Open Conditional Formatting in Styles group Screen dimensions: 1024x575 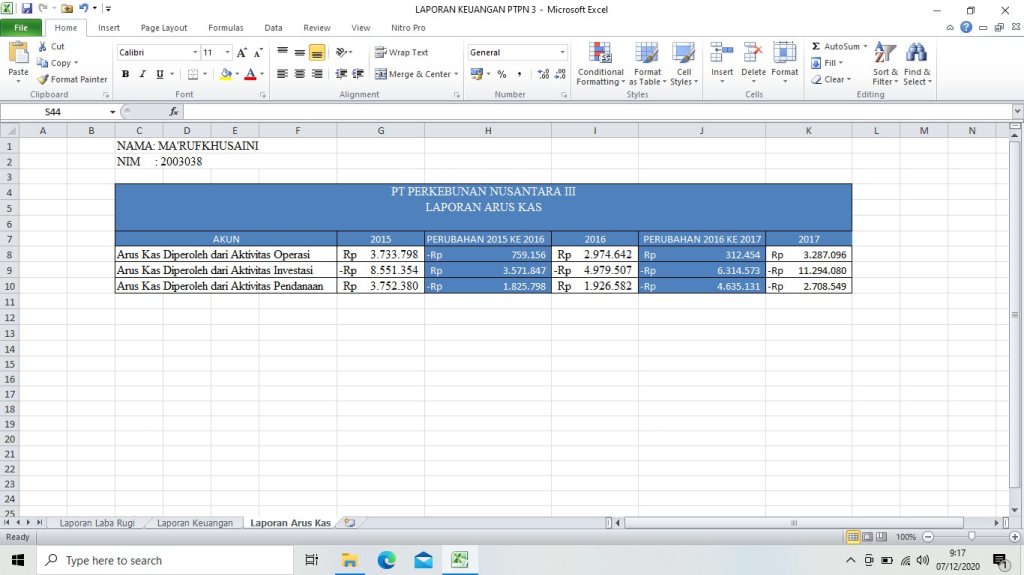tap(600, 64)
